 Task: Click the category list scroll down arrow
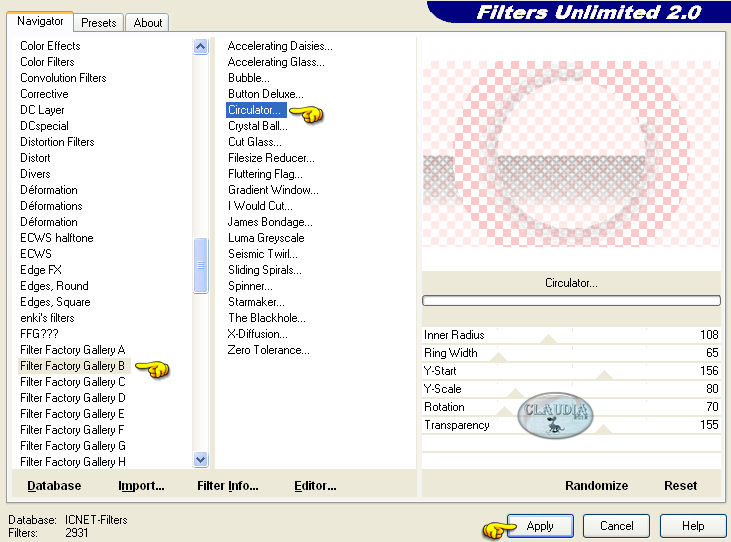pyautogui.click(x=200, y=460)
